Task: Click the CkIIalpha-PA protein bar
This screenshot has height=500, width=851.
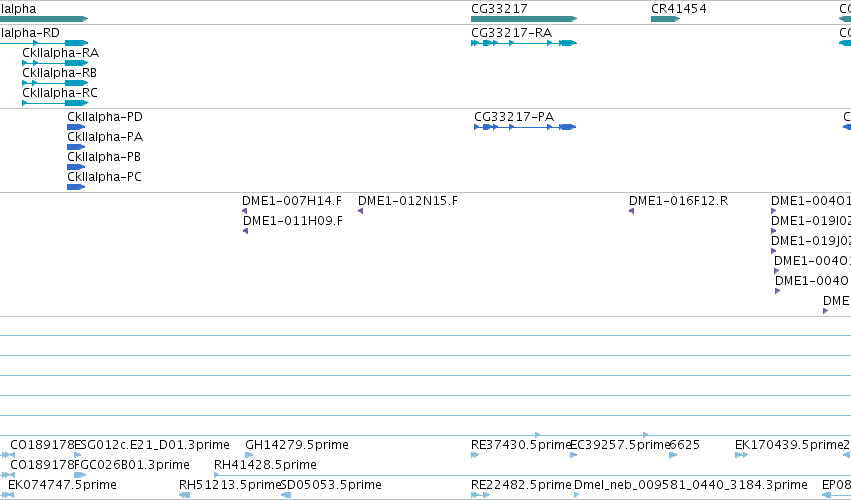Action: (76, 147)
